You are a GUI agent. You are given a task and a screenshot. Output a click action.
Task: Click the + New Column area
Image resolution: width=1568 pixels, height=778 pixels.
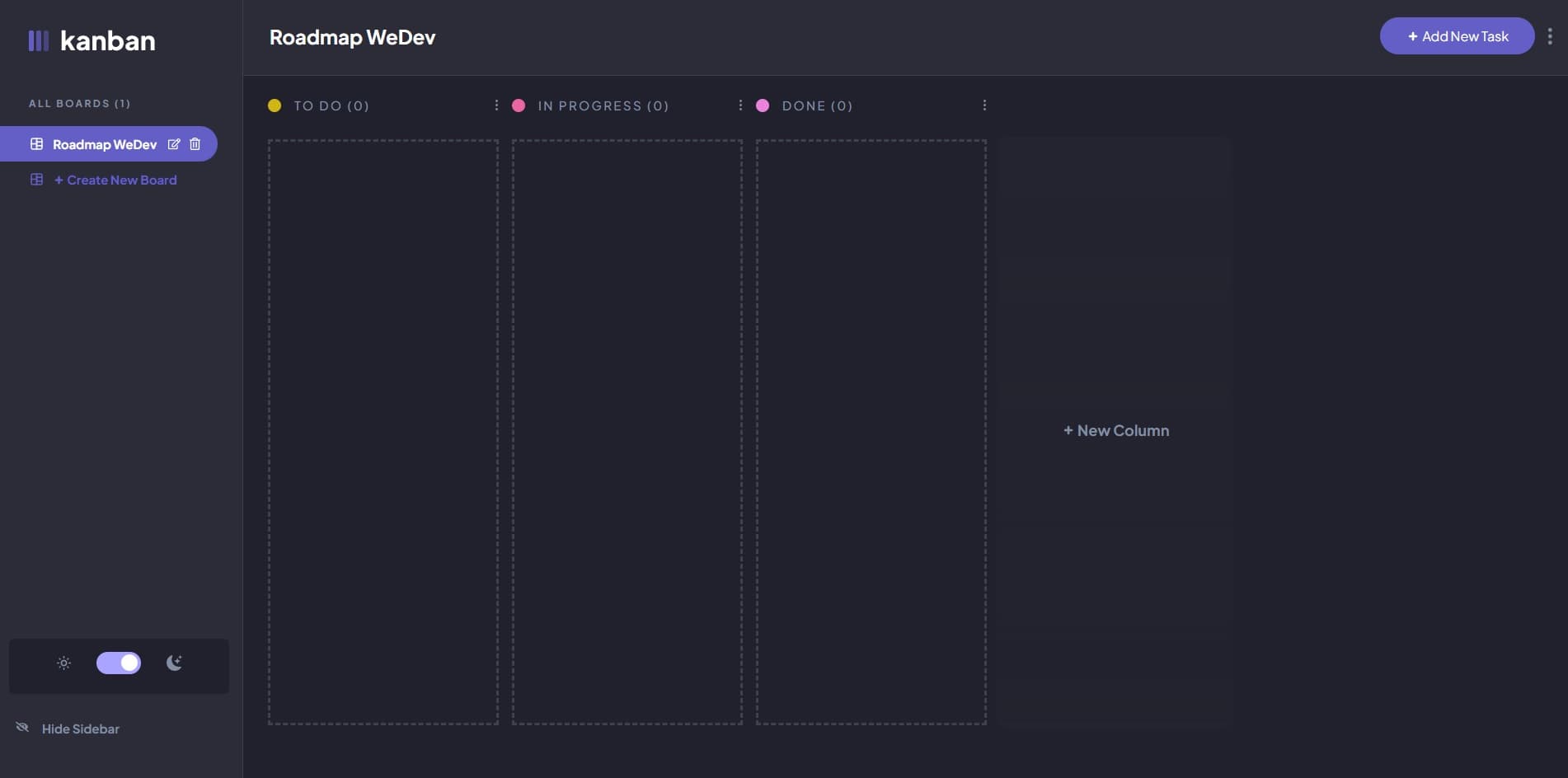tap(1116, 431)
